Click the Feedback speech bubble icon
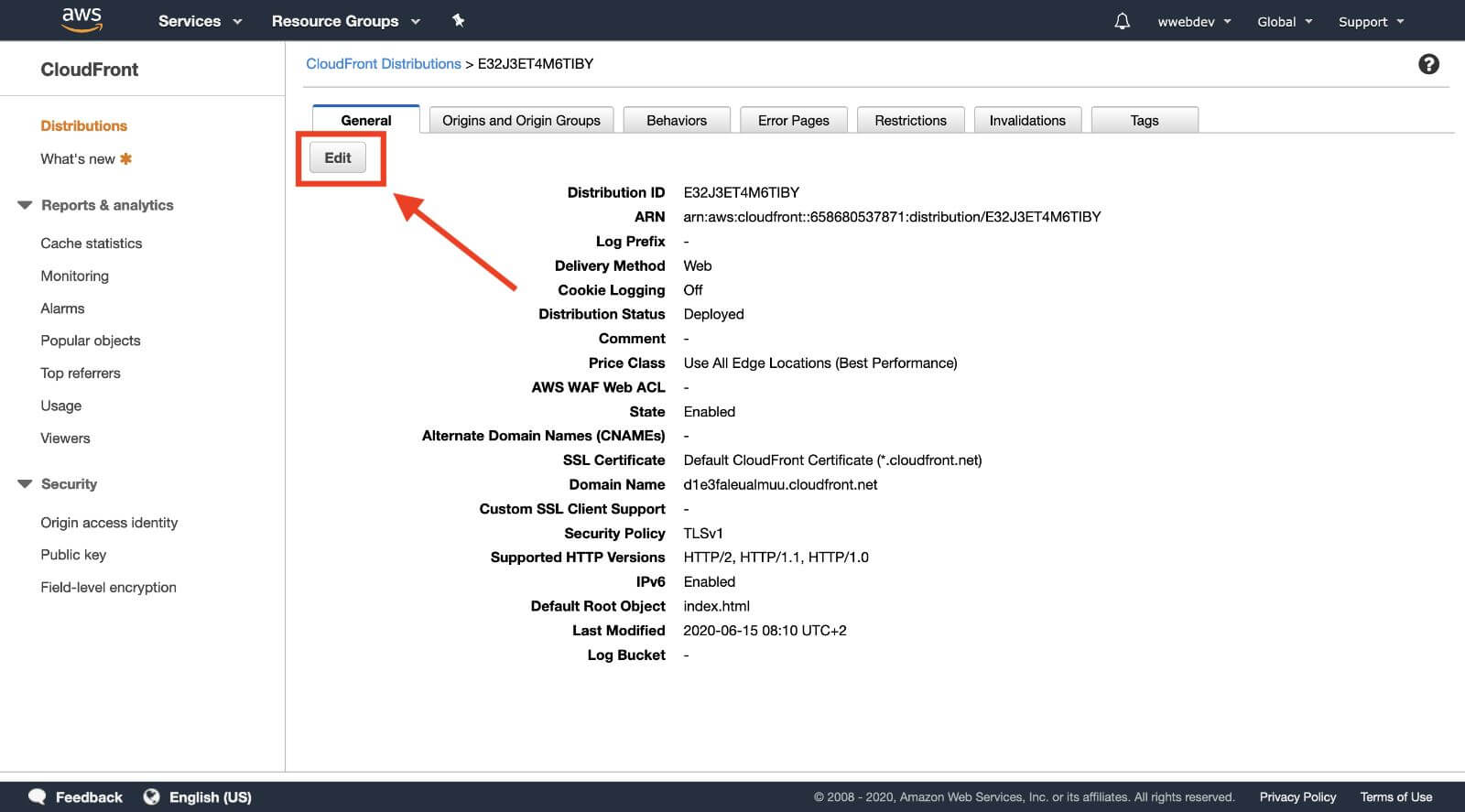1465x812 pixels. point(38,796)
